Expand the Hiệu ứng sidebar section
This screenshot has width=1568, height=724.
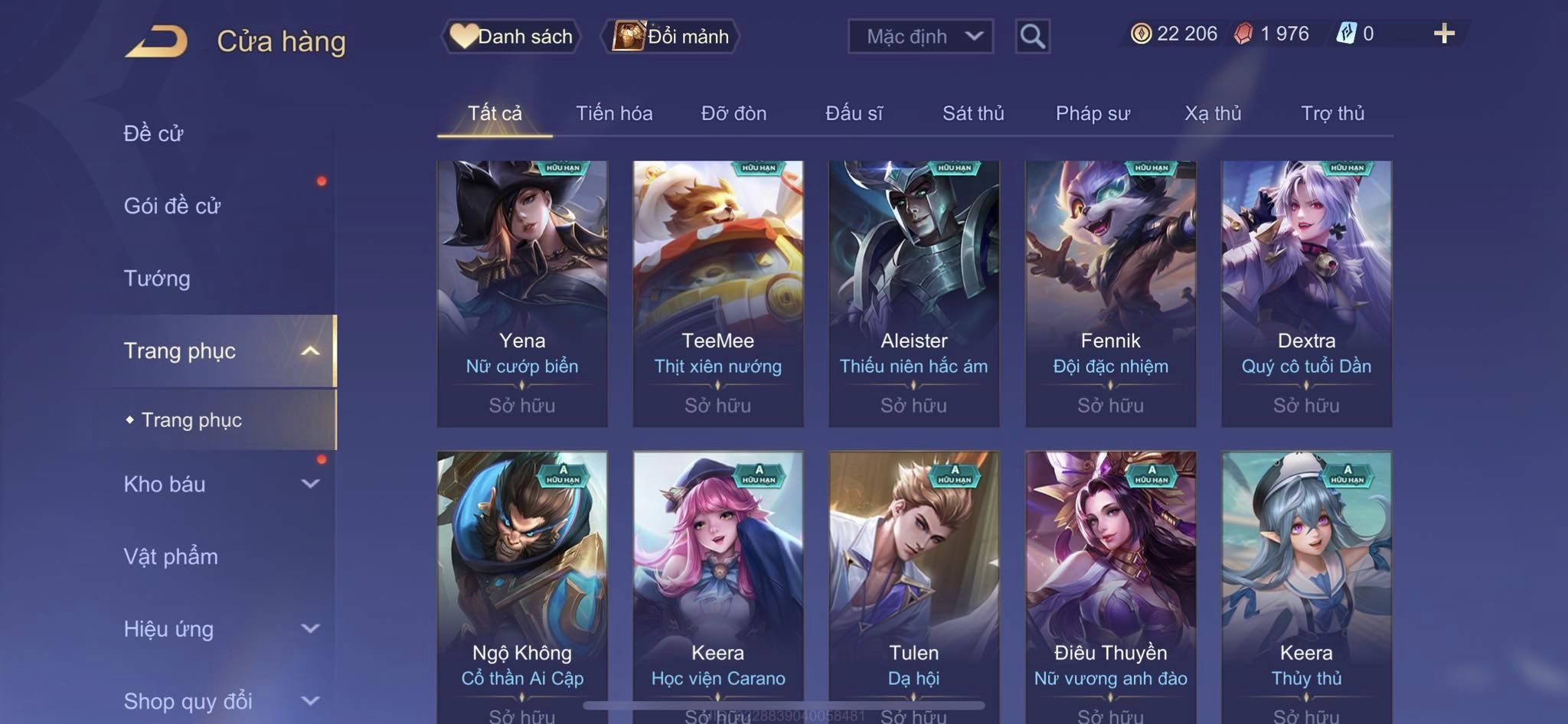[310, 629]
